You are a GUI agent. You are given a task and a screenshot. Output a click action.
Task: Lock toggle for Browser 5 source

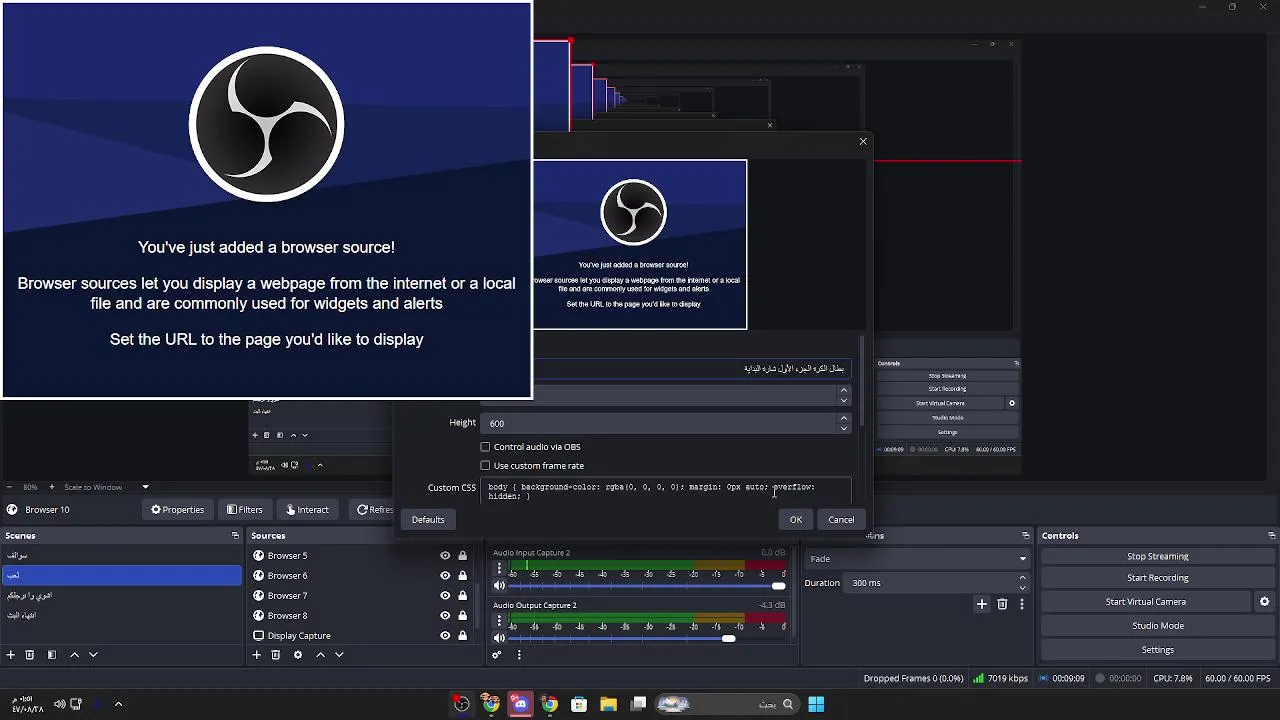pyautogui.click(x=462, y=556)
